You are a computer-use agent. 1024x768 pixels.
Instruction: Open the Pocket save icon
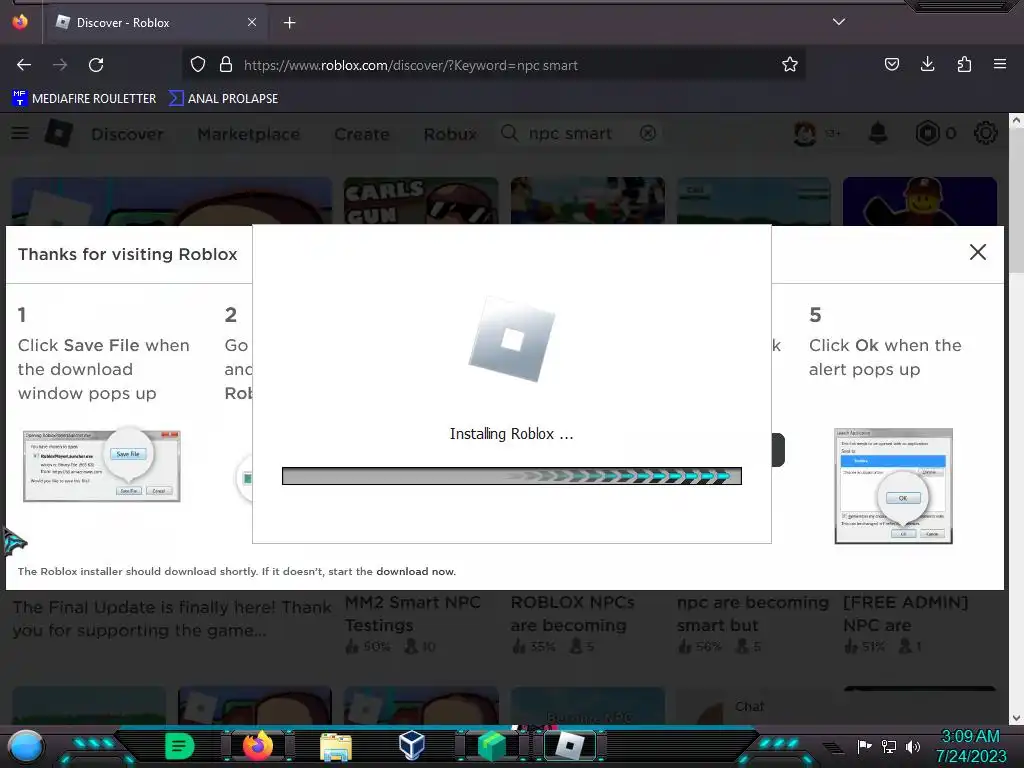[x=891, y=64]
